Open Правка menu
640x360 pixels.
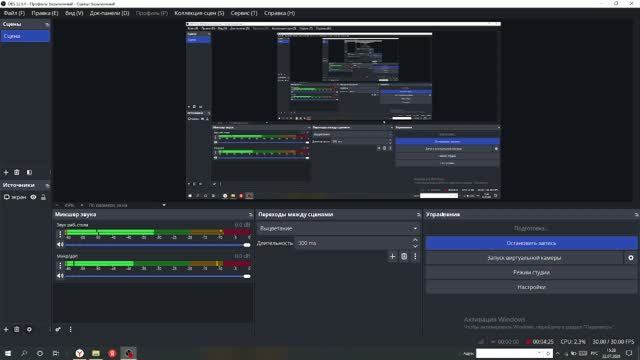click(x=45, y=13)
